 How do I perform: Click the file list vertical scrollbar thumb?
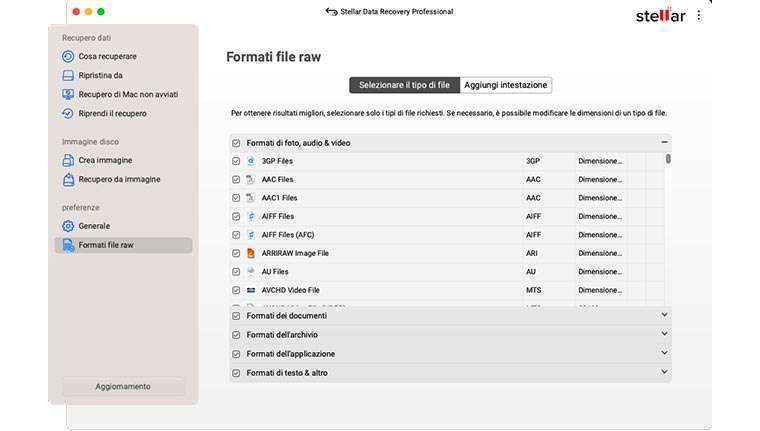(x=668, y=159)
